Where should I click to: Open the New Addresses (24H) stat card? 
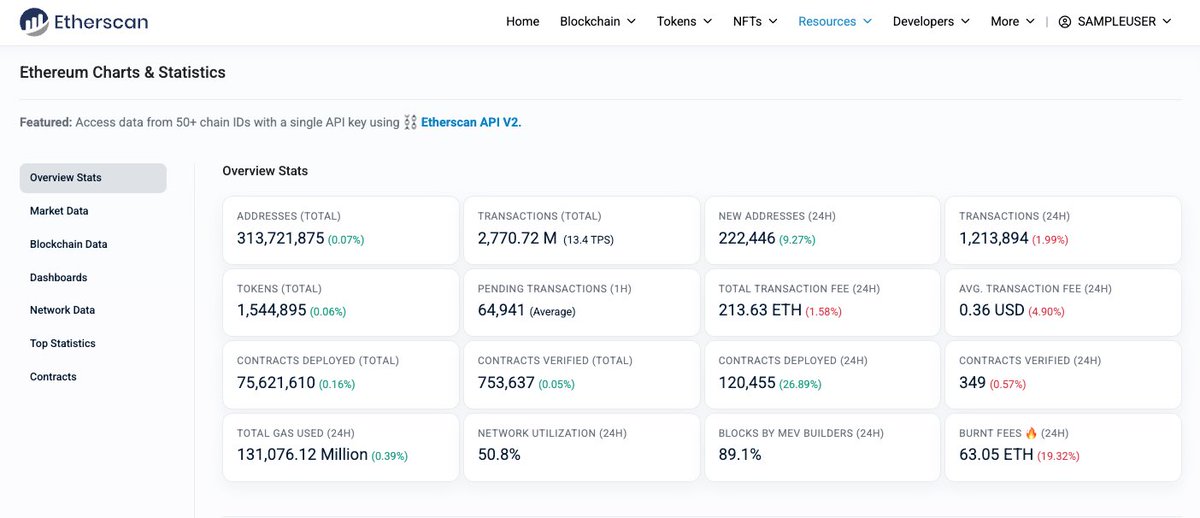823,230
